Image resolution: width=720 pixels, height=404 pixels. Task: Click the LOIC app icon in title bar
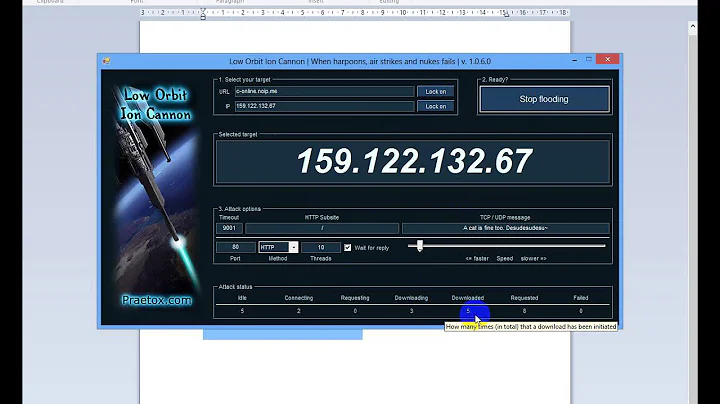[x=107, y=61]
